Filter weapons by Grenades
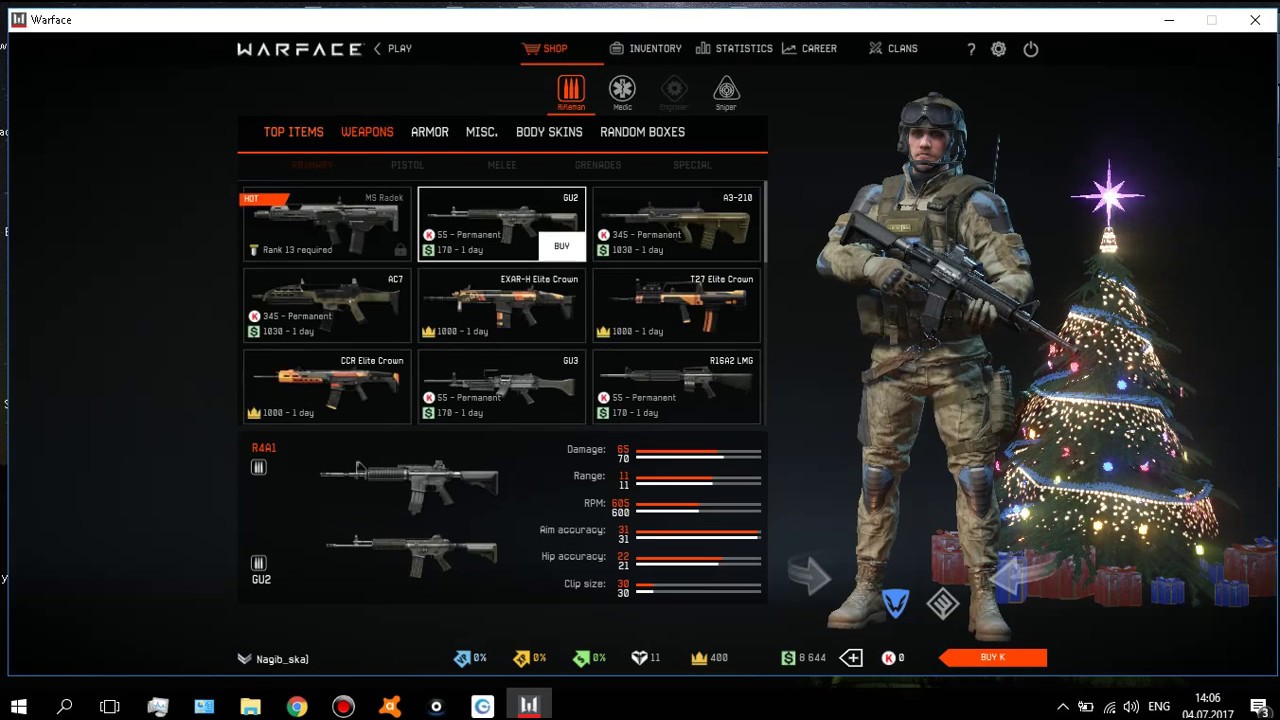This screenshot has width=1280, height=720. [598, 165]
